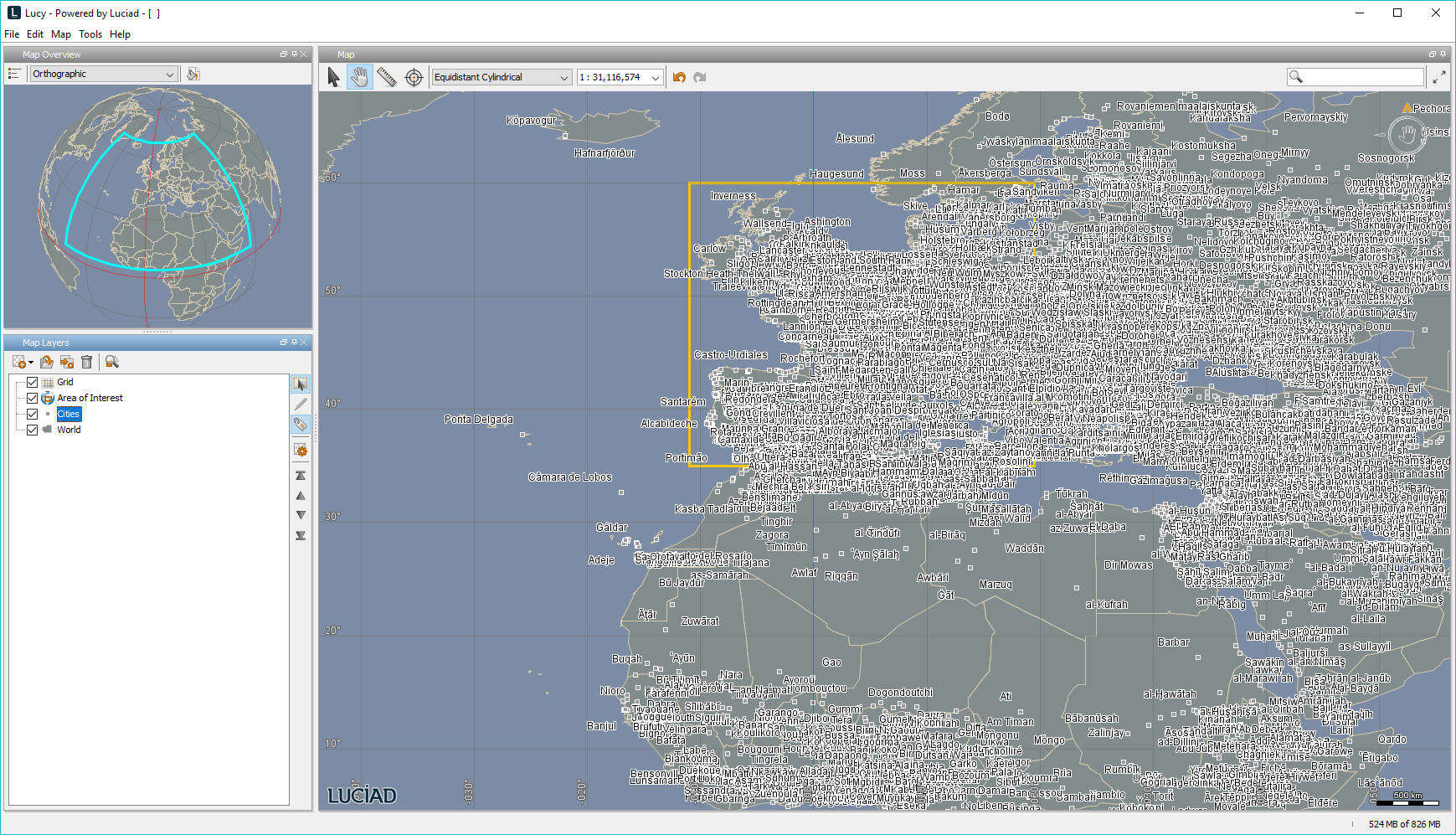
Task: Float the Map panel window
Action: tap(1432, 54)
